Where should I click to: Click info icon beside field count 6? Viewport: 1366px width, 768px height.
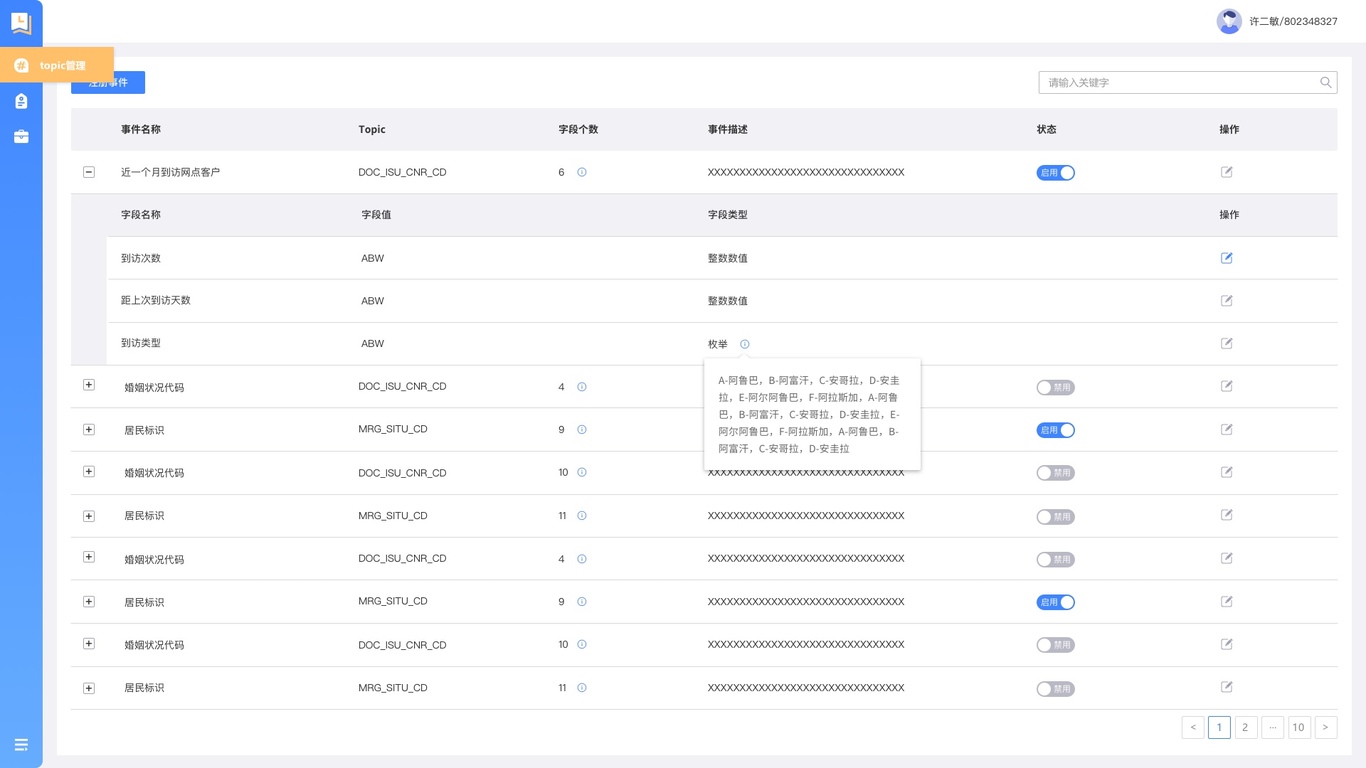pos(582,172)
